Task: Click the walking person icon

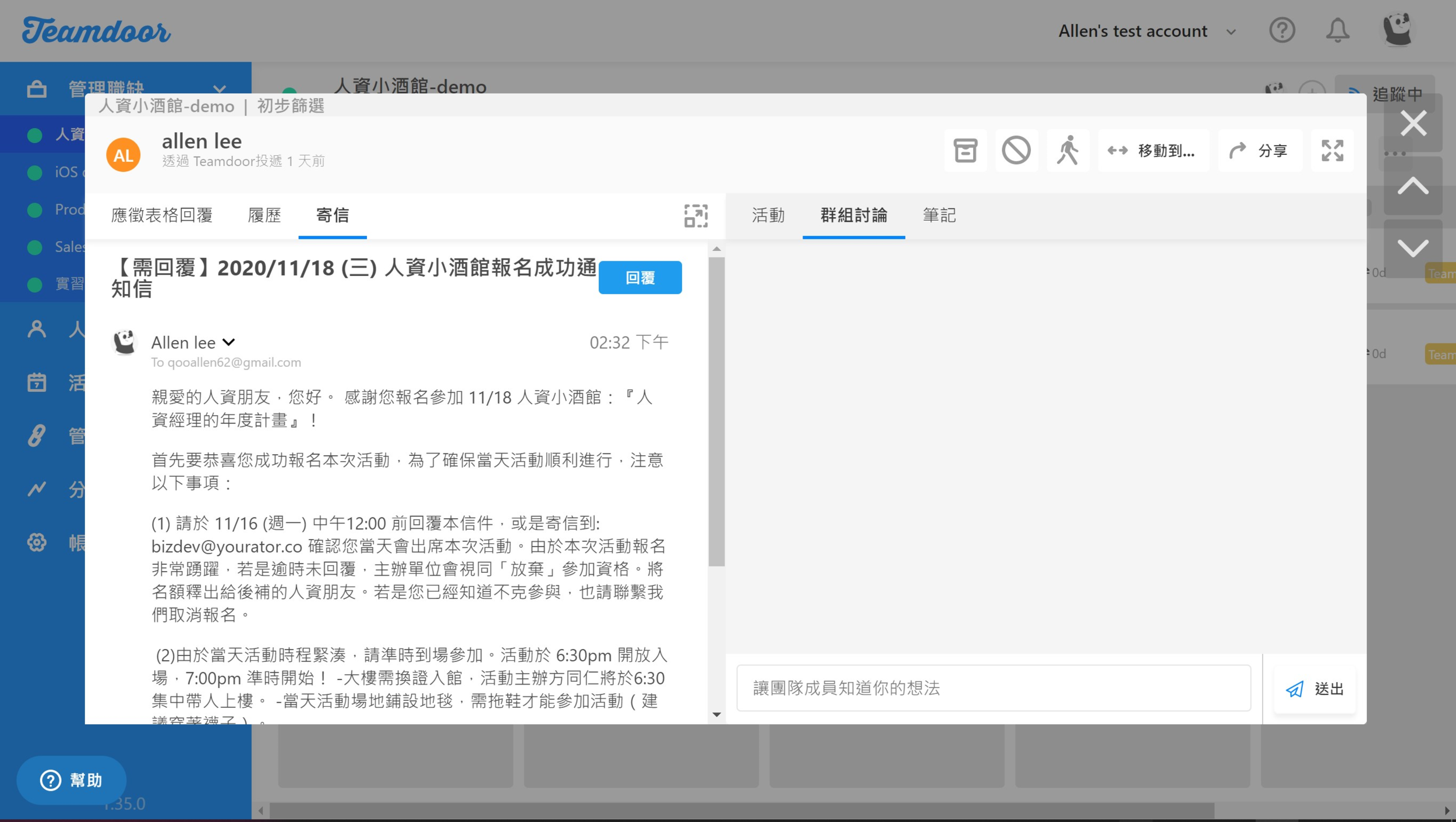Action: pos(1068,151)
